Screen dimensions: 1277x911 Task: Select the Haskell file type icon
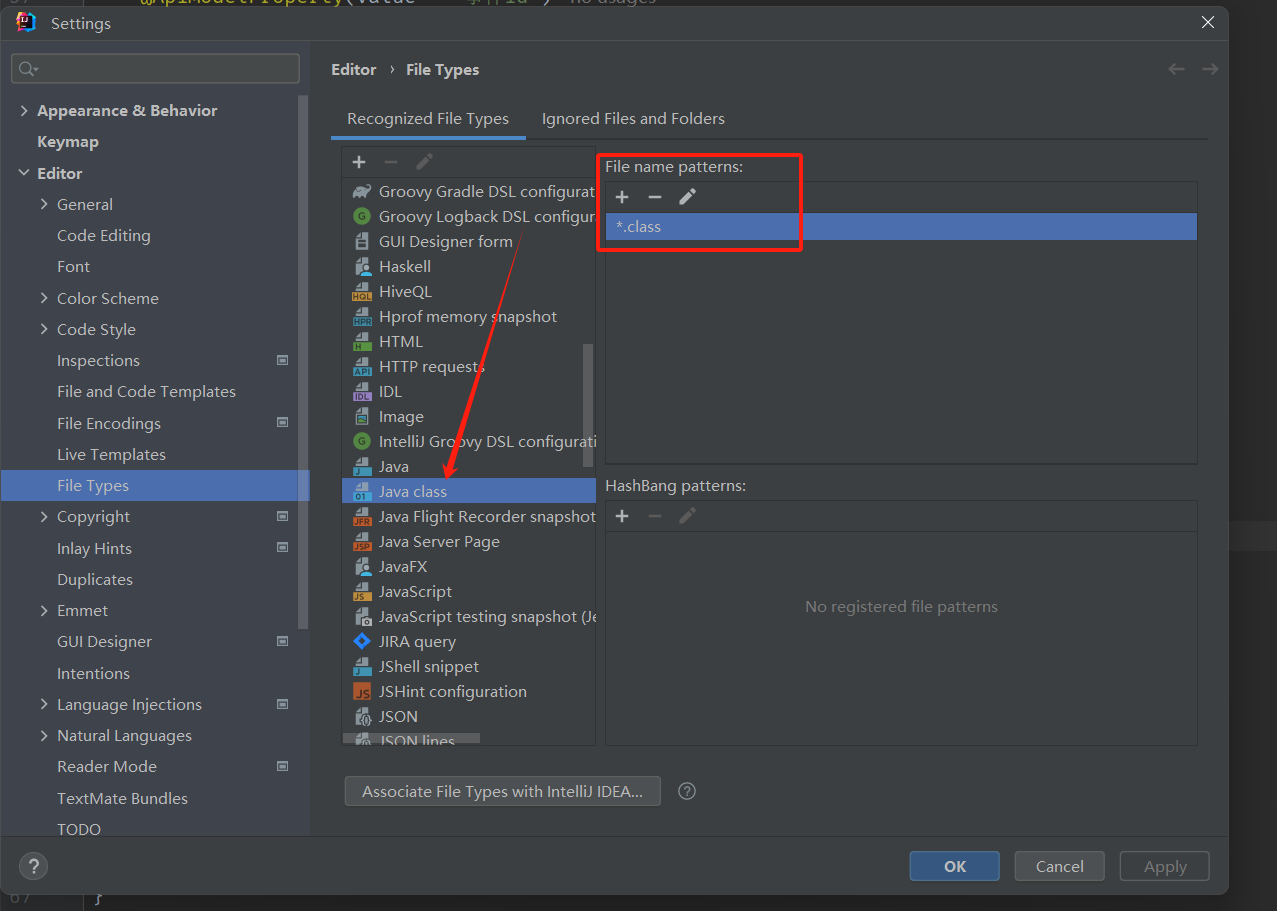tap(362, 267)
